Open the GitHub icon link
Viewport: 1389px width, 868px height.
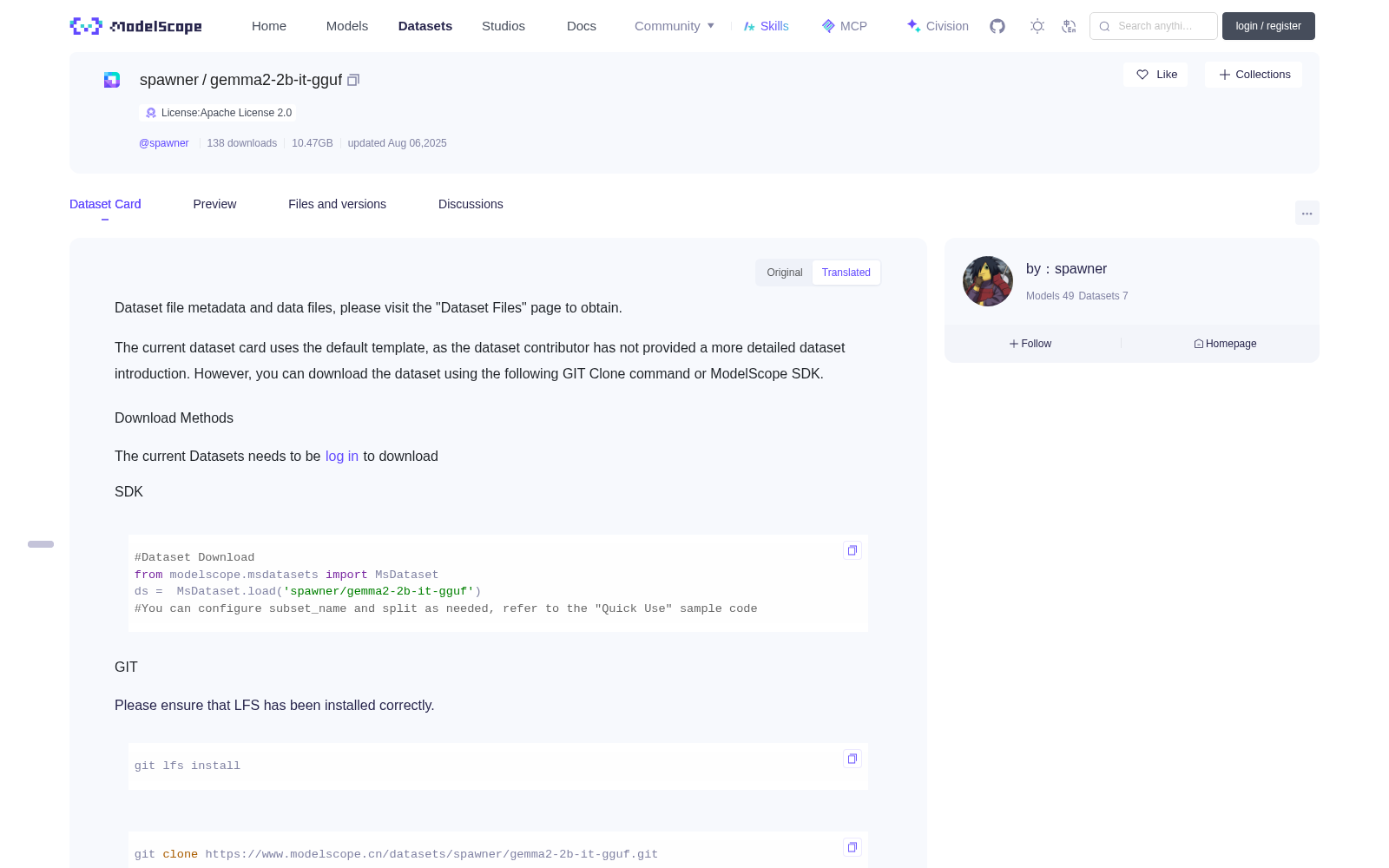point(997,26)
